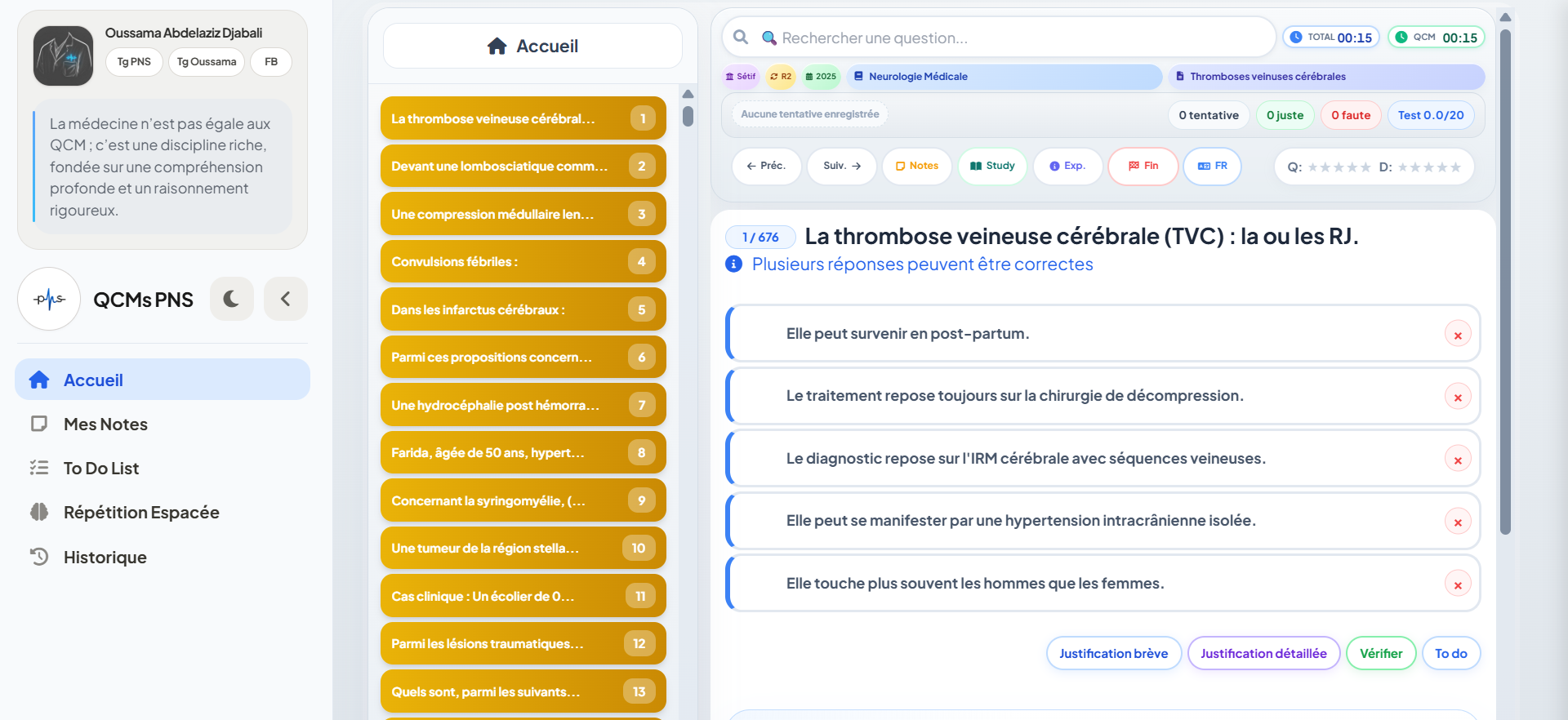Click the Répétition Espacée brain icon

[x=39, y=513]
